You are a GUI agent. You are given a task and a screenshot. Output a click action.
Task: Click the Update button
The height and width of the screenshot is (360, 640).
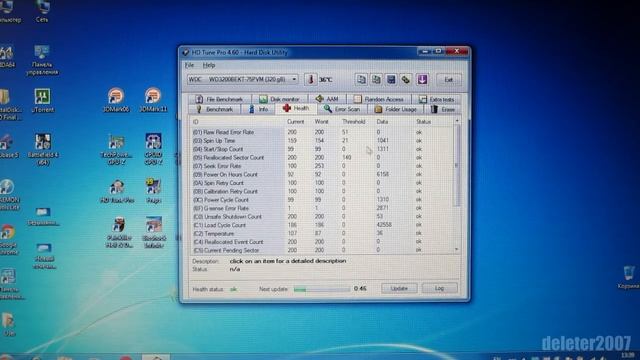(x=399, y=288)
